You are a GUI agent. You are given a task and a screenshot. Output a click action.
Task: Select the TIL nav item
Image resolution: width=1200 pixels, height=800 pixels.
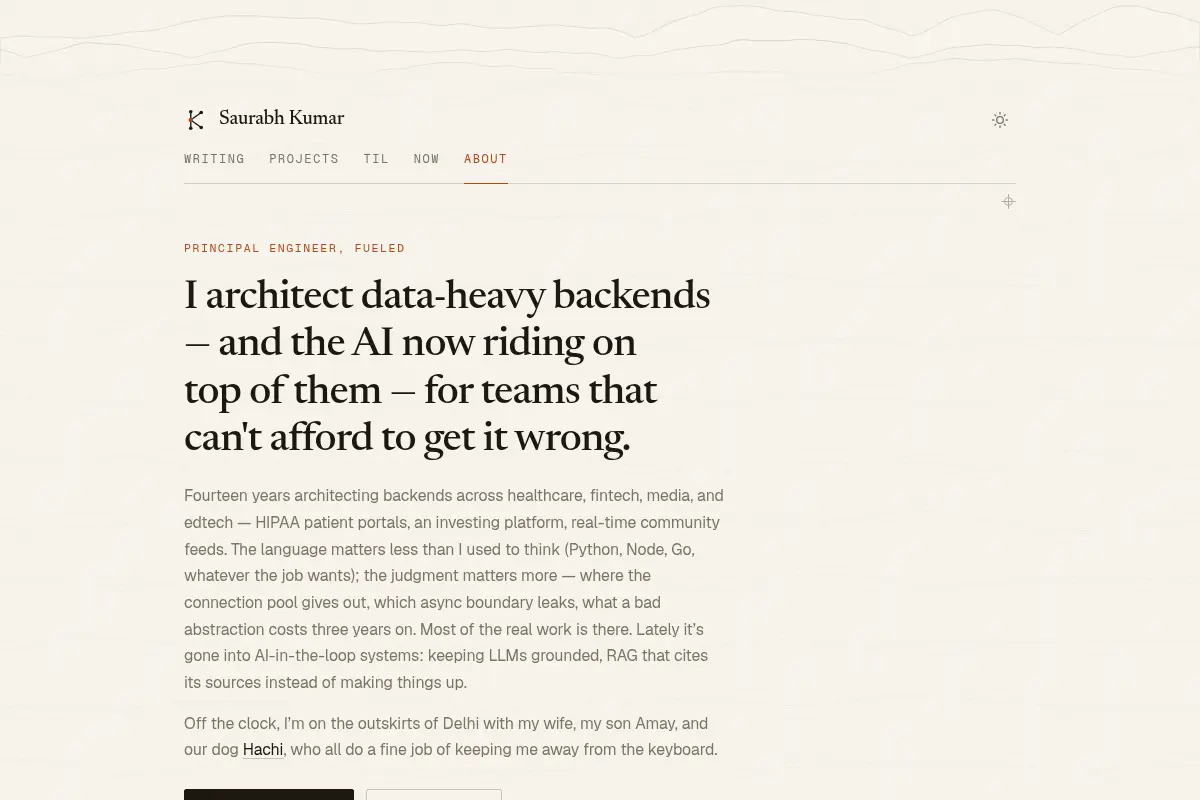point(376,159)
